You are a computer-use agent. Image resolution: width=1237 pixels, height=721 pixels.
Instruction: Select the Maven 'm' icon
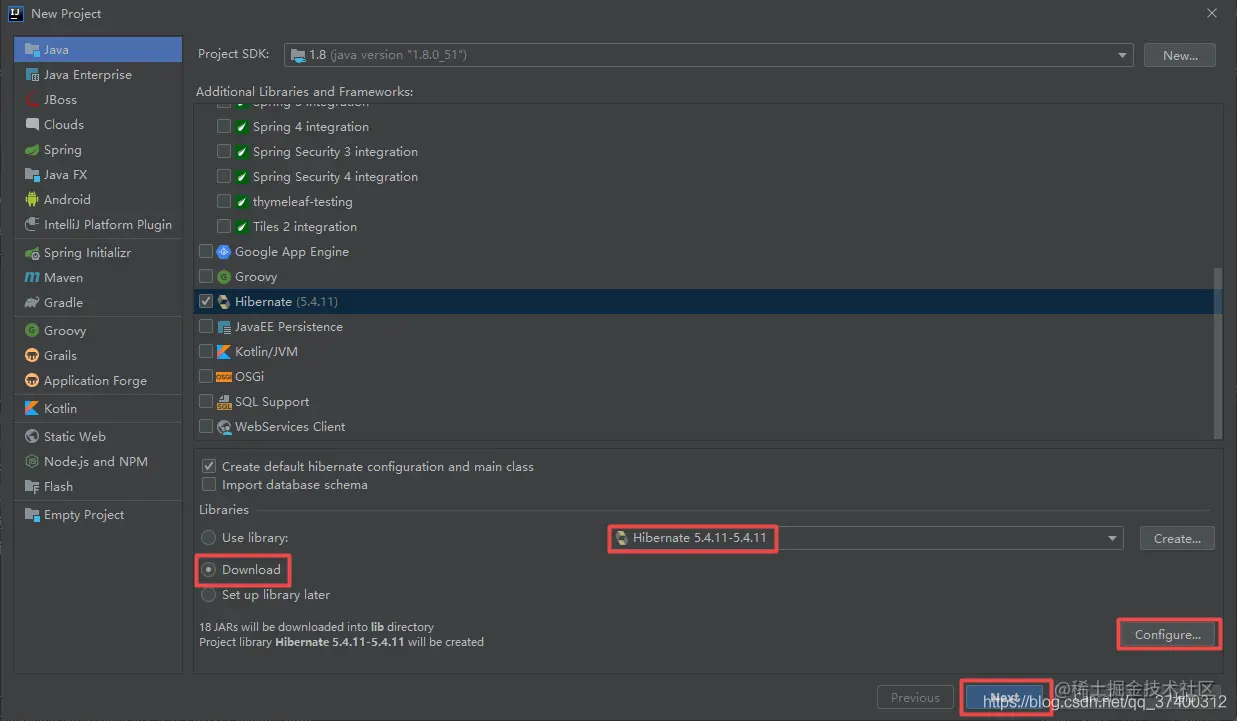tap(32, 277)
